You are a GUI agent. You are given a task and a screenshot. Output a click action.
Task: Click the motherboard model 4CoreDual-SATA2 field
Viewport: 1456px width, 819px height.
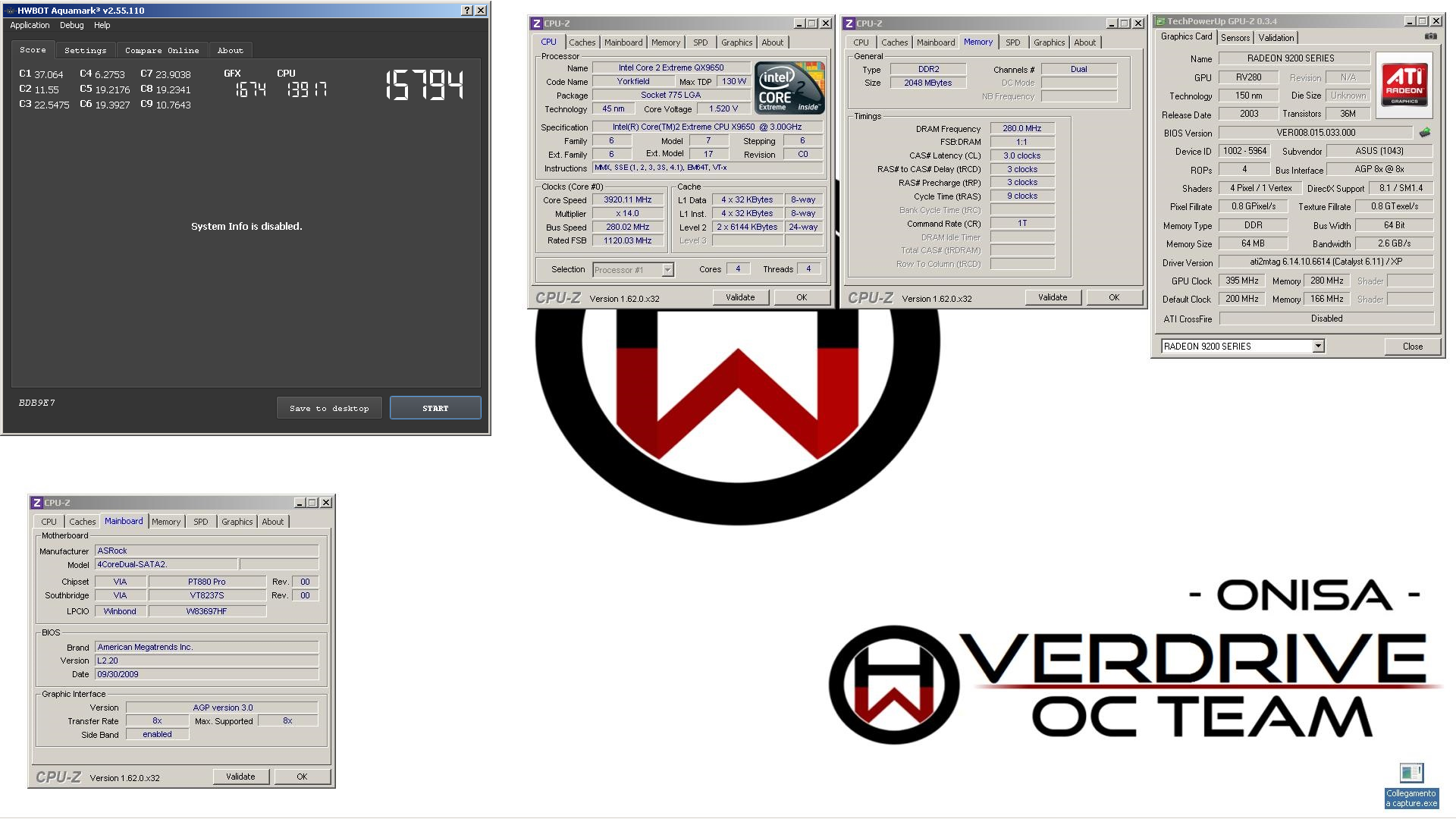(165, 564)
